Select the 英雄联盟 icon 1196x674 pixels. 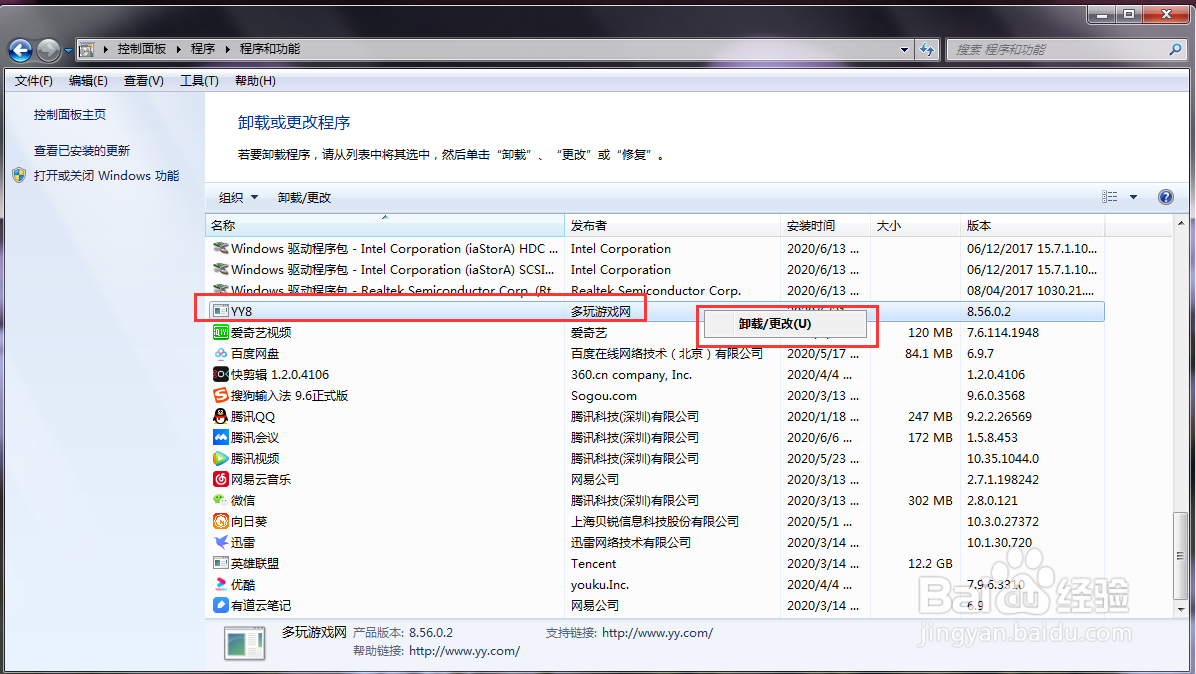(220, 563)
